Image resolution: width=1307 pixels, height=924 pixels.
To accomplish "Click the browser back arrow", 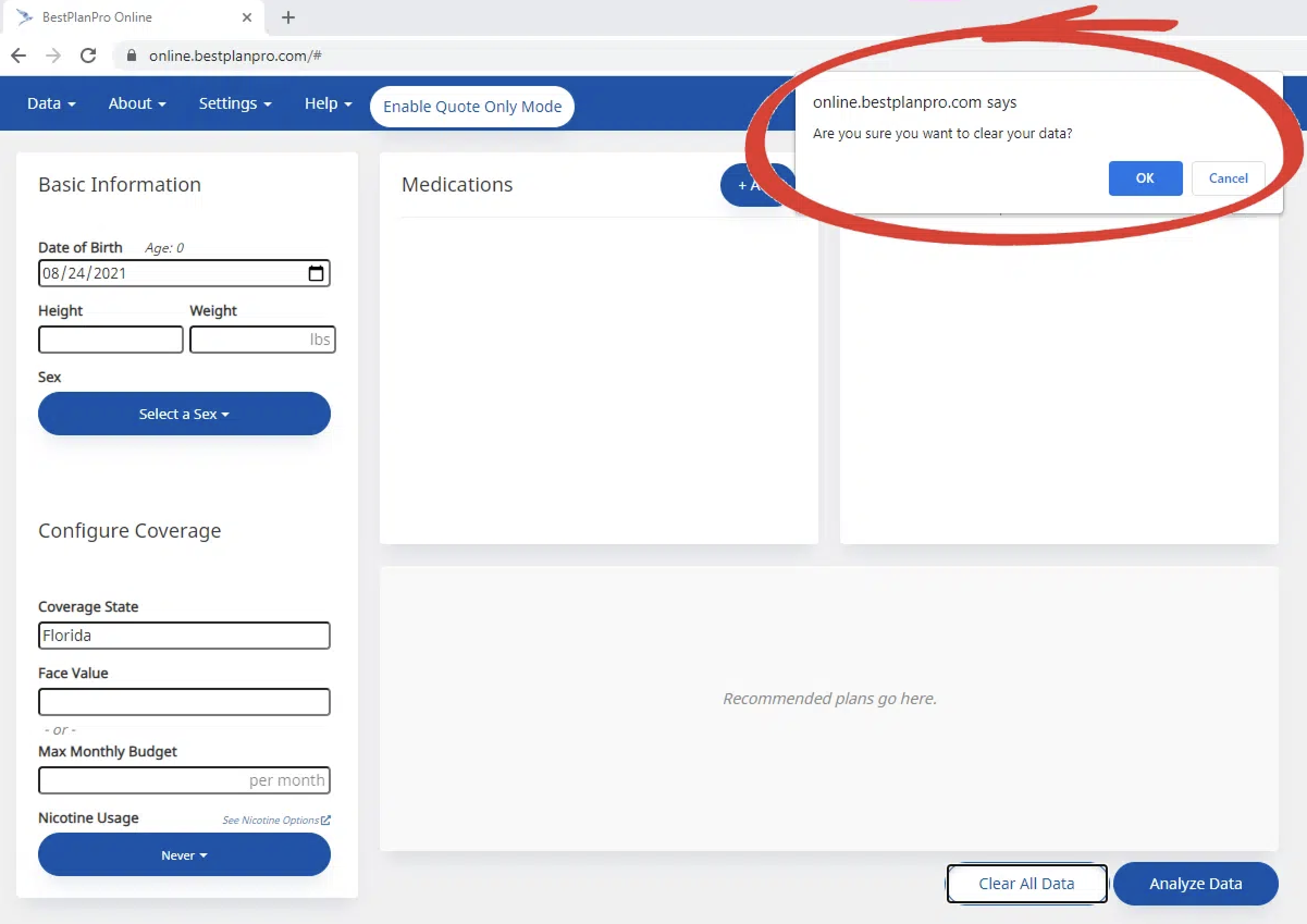I will pos(19,55).
